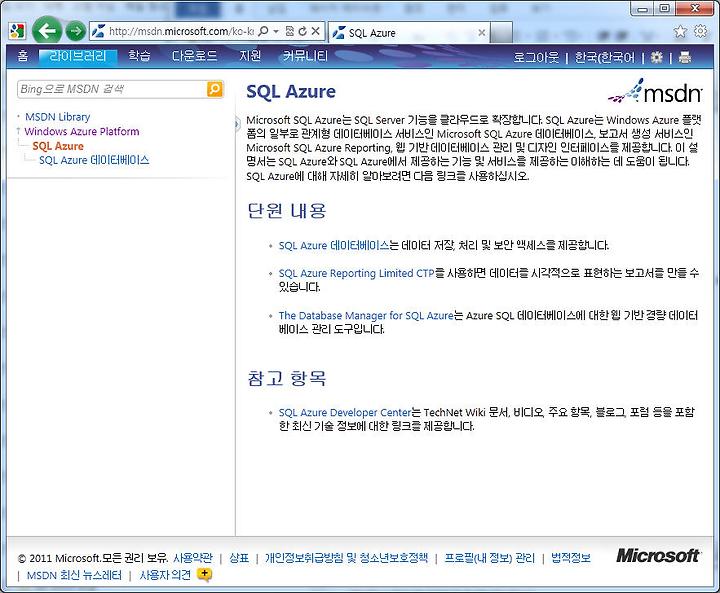Viewport: 720px width, 593px height.
Task: Click the yellow feedback speech bubble icon
Action: pyautogui.click(x=204, y=574)
